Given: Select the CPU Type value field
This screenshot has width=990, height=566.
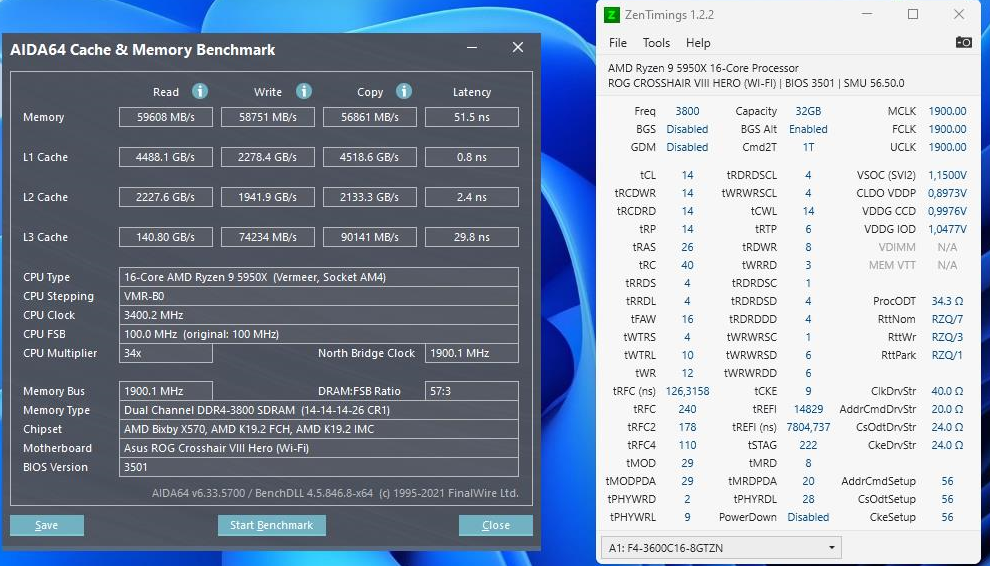Looking at the screenshot, I should point(318,277).
